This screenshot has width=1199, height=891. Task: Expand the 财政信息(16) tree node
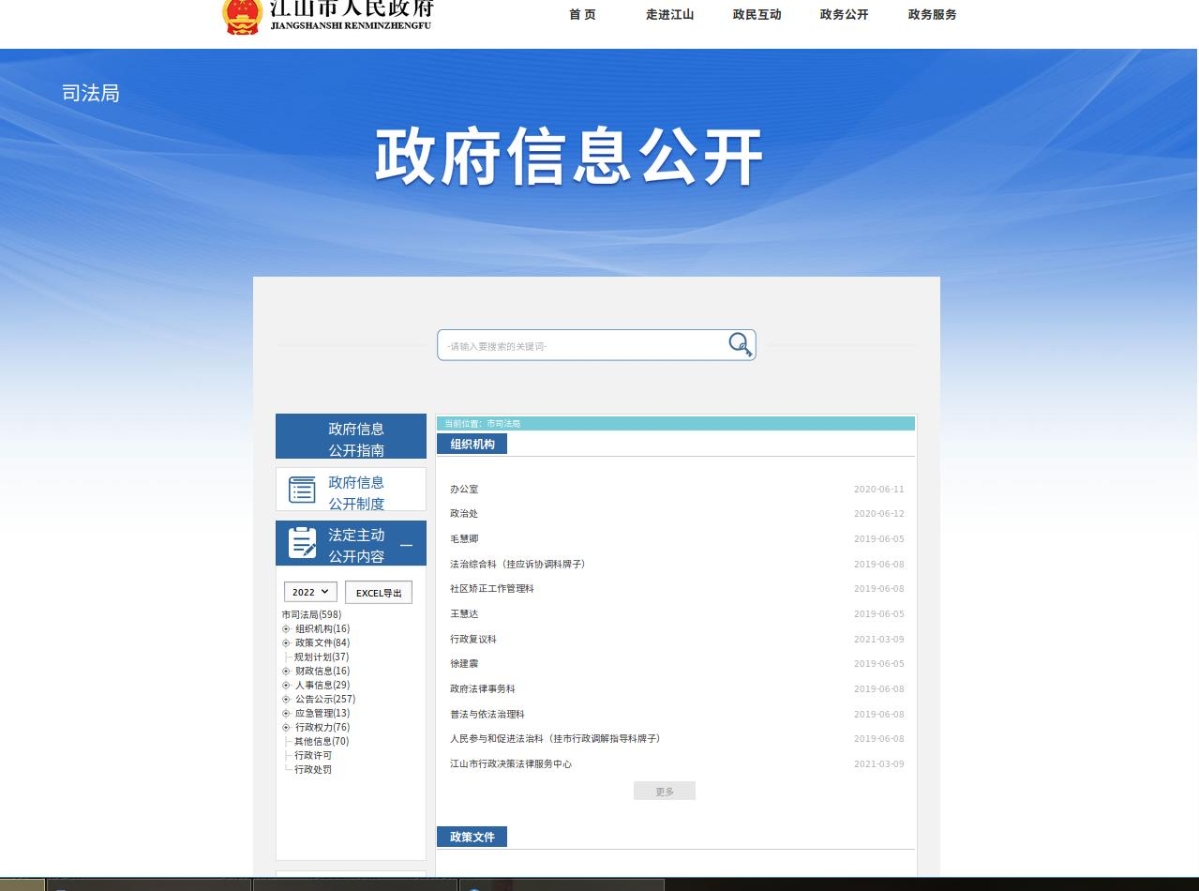pos(286,671)
